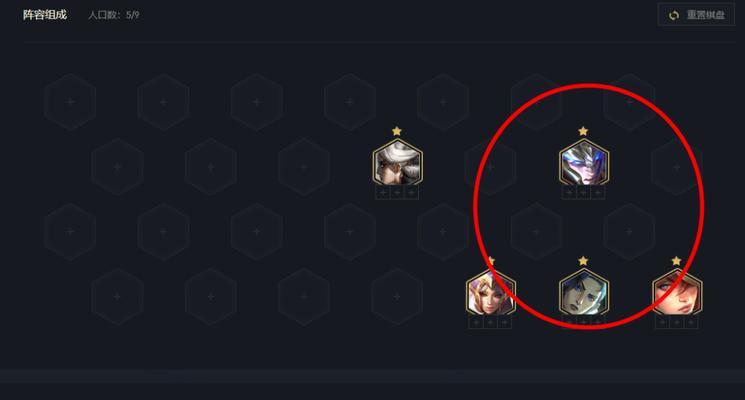
Task: Select the blue-masked armored champion portrait
Action: [x=583, y=162]
